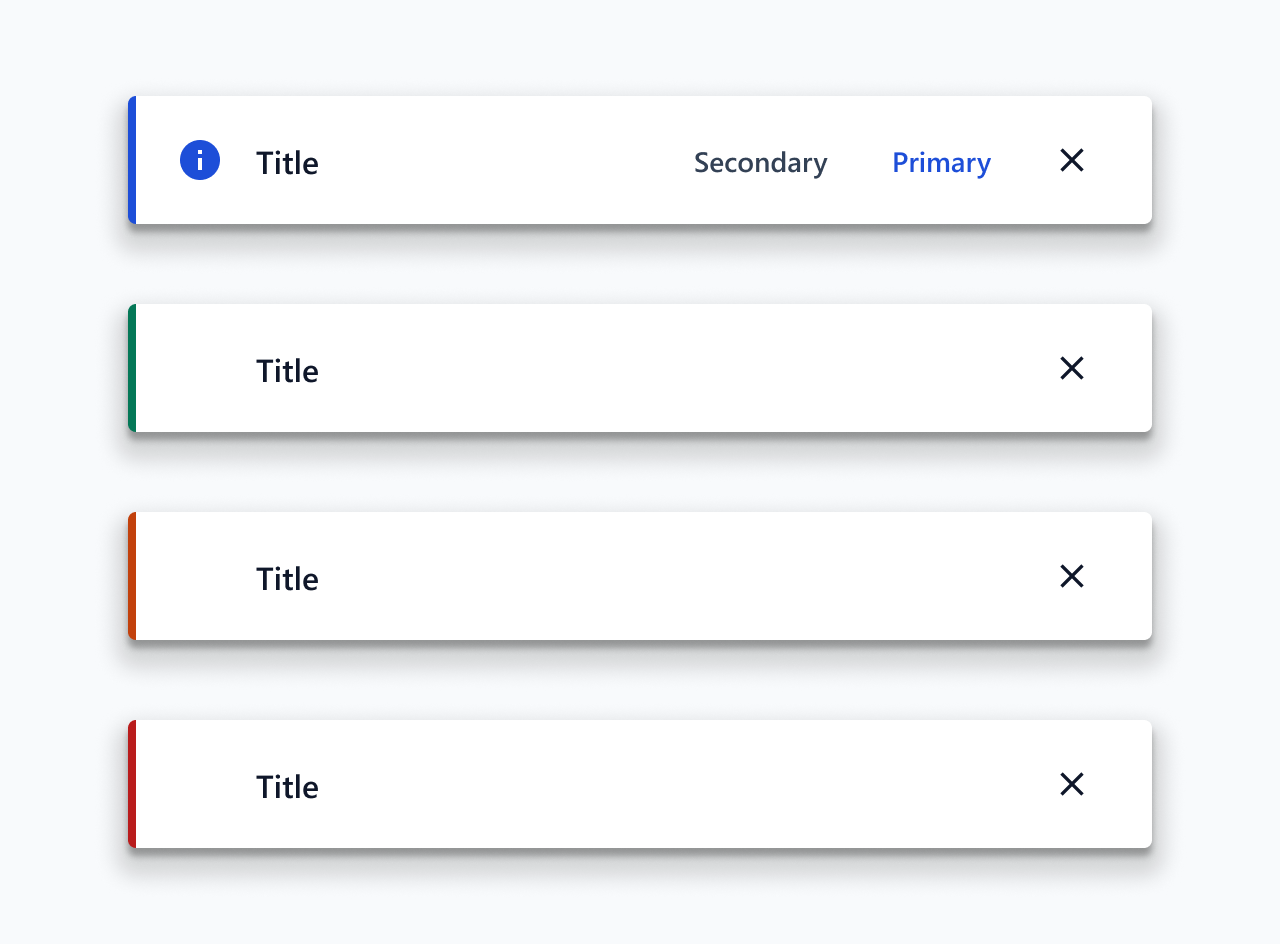Viewport: 1280px width, 944px height.
Task: Click the blank space between Title and Secondary
Action: pos(505,160)
